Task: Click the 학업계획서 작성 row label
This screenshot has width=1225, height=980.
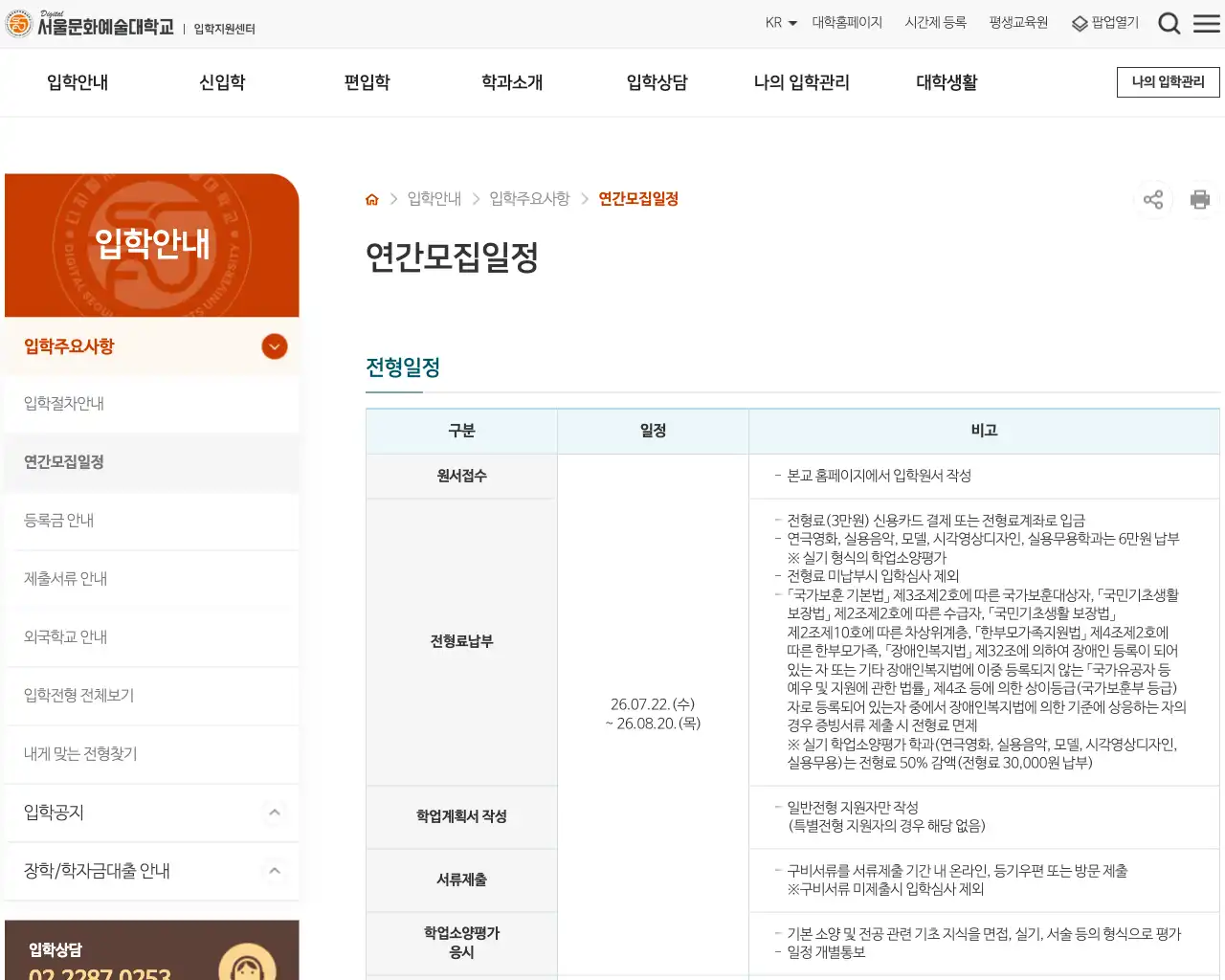Action: coord(462,816)
